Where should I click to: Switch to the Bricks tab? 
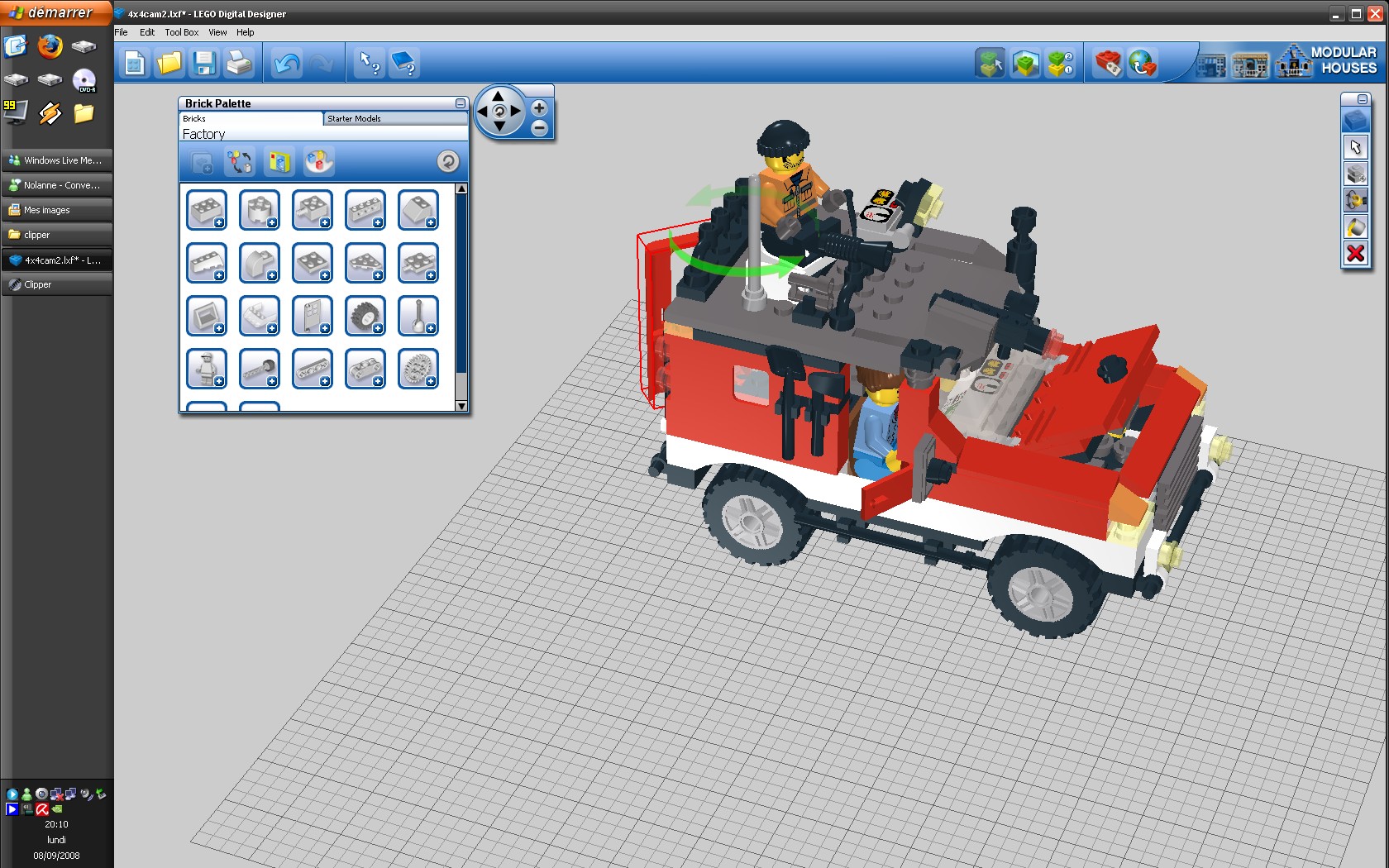pos(251,119)
